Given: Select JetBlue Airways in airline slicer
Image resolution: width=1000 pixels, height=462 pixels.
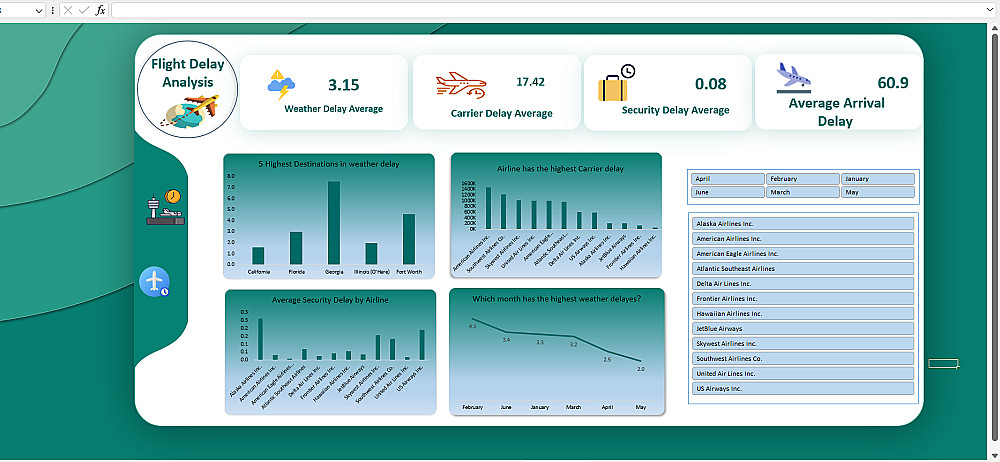Looking at the screenshot, I should click(x=803, y=329).
